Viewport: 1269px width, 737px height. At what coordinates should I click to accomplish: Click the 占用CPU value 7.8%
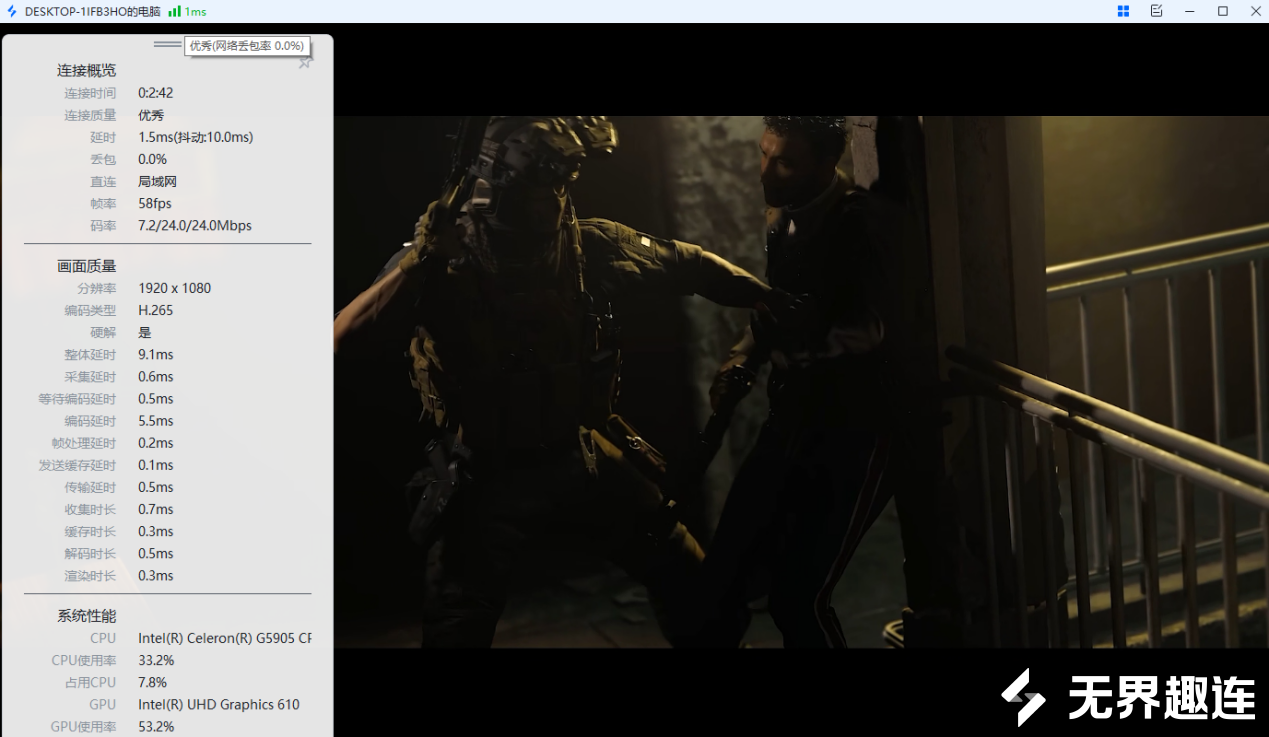pyautogui.click(x=153, y=682)
